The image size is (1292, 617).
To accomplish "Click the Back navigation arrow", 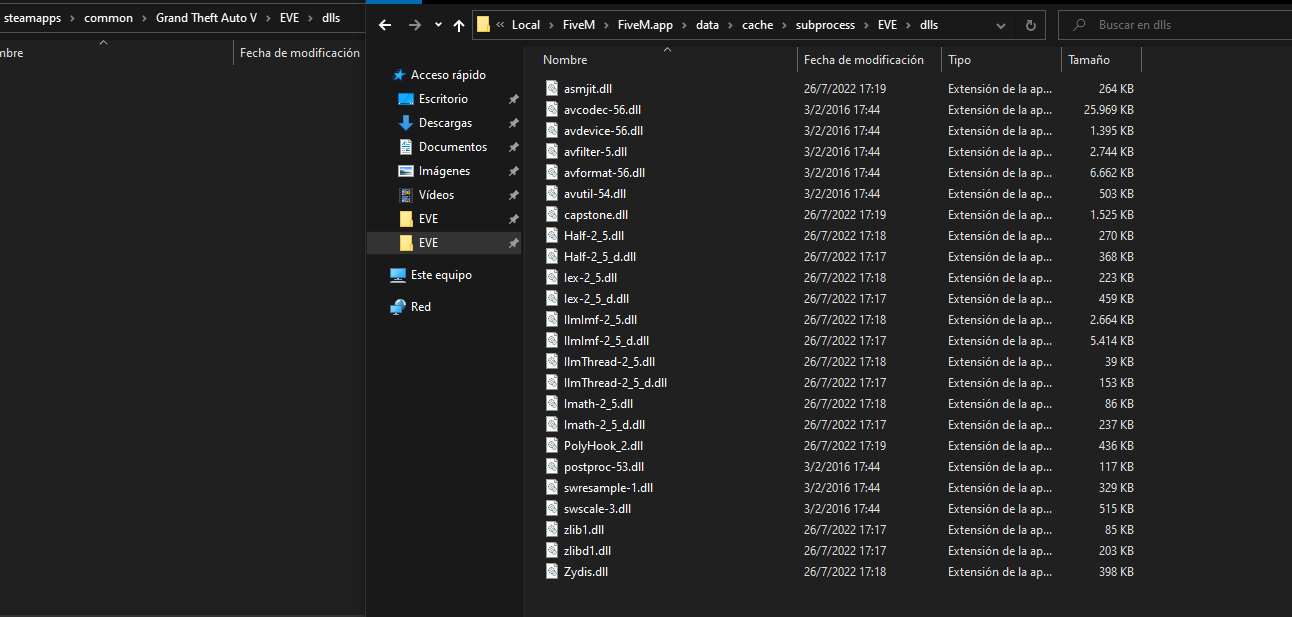I will (385, 25).
